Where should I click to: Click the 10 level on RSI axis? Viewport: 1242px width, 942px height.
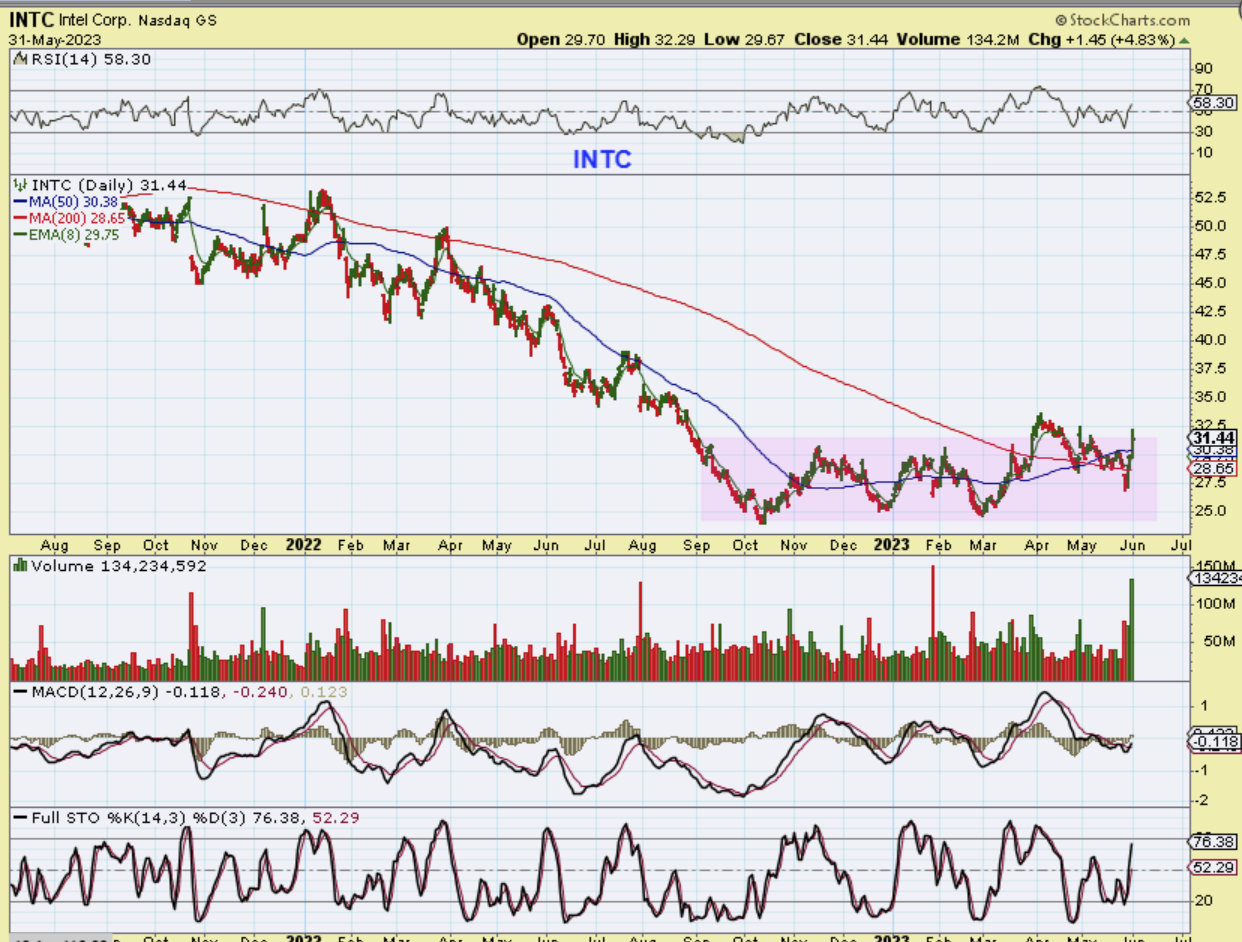[x=1206, y=152]
